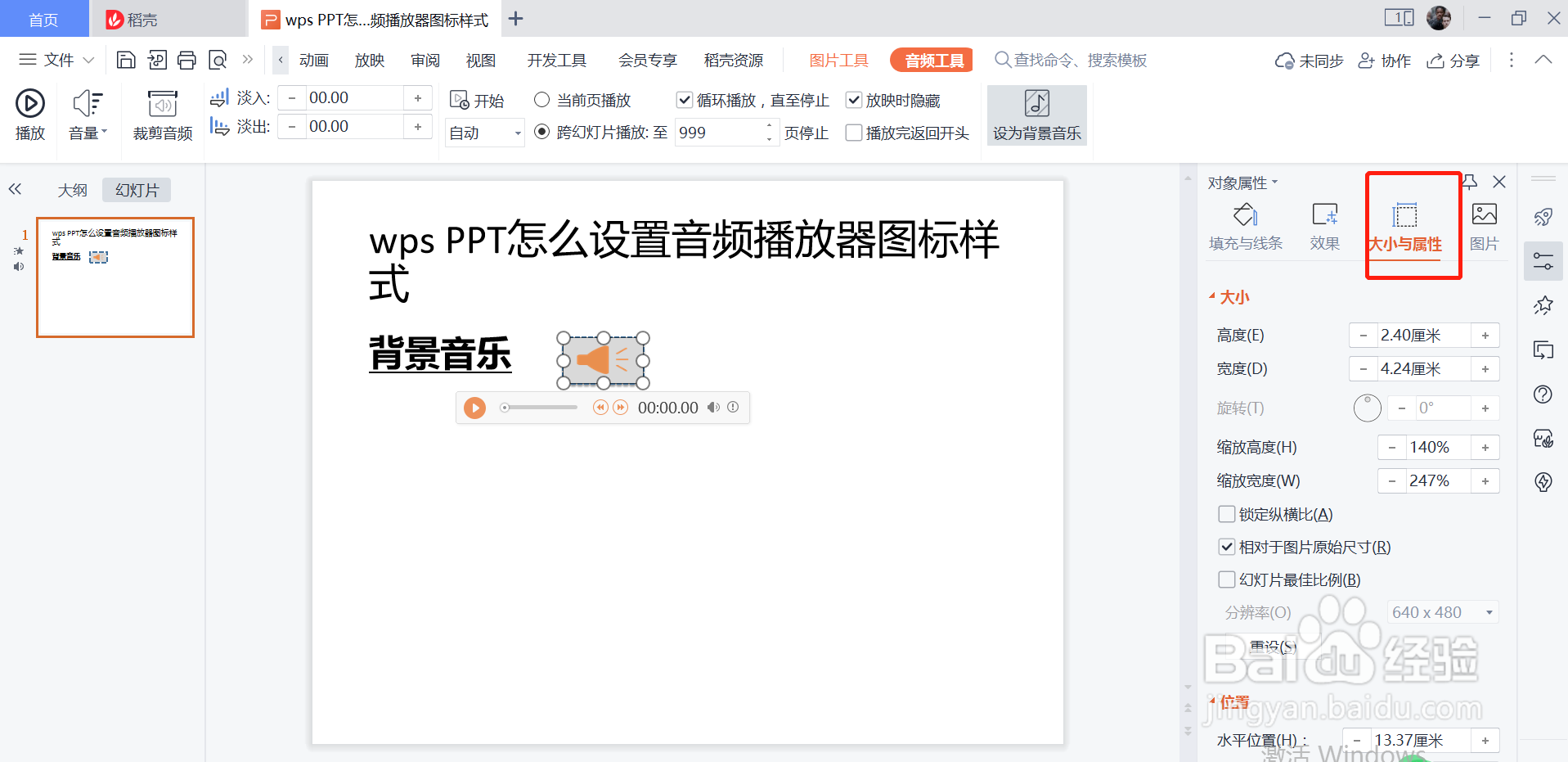Click the star icon in the right sidebar

[x=1543, y=306]
